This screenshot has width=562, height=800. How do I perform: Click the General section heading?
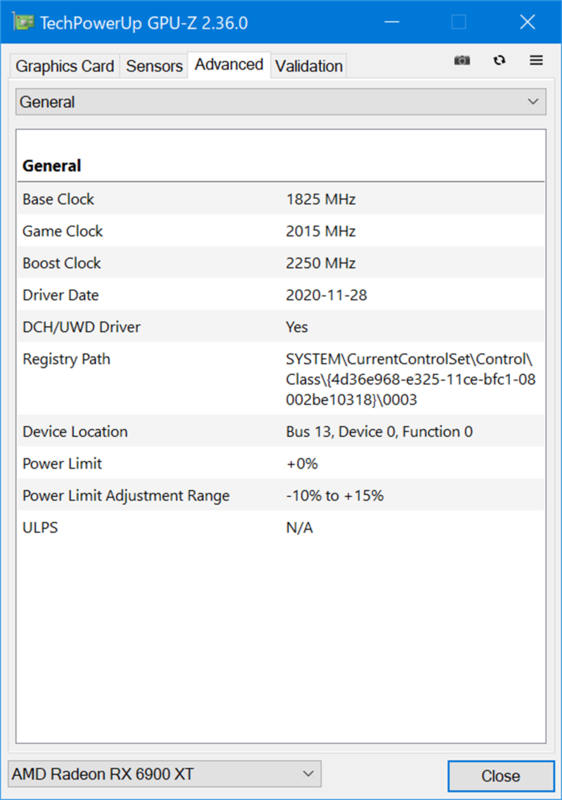pyautogui.click(x=52, y=166)
